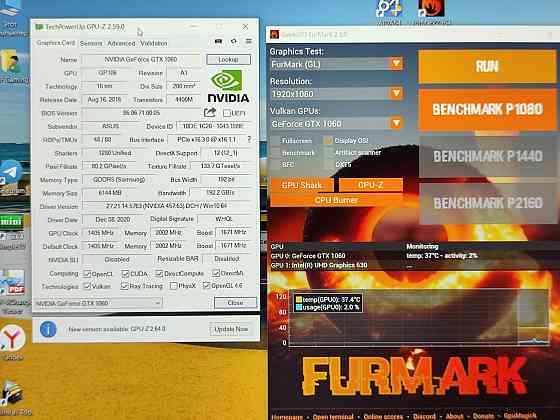This screenshot has width=560, height=420.
Task: Click the NVIDIA logo in GPU-Z
Action: tap(228, 86)
